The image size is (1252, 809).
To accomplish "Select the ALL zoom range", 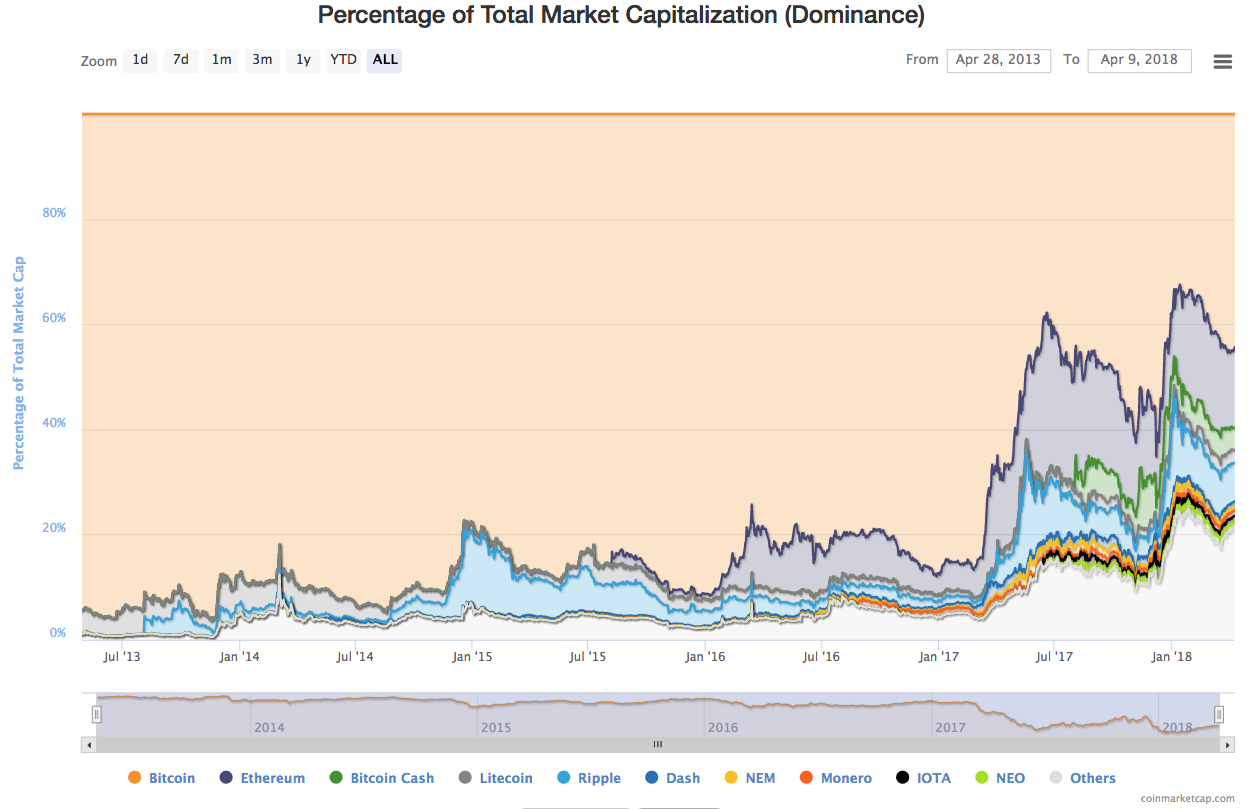I will click(385, 60).
